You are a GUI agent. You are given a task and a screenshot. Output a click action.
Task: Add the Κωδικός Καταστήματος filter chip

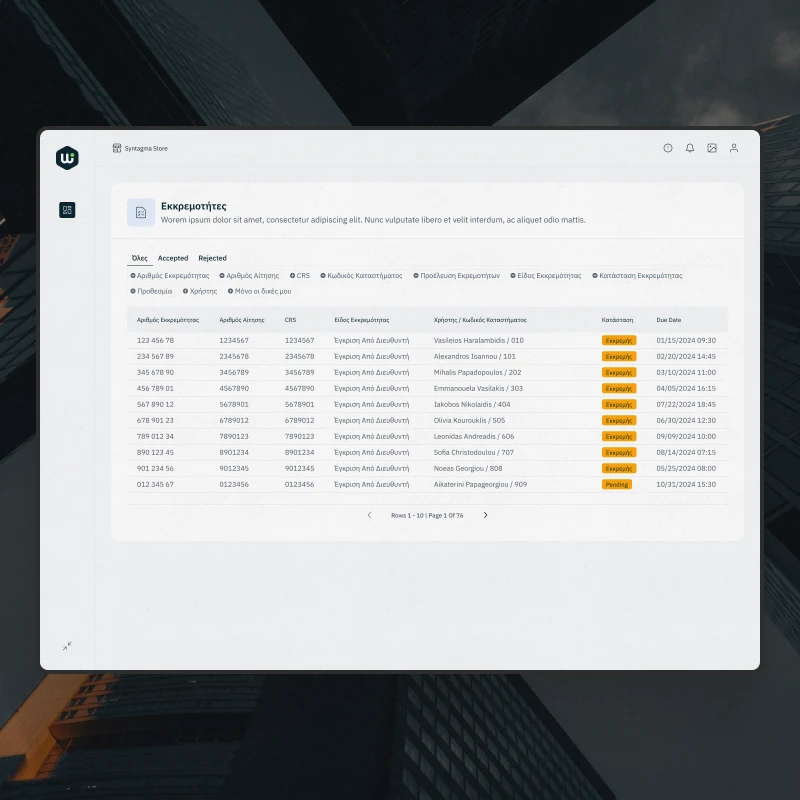click(x=361, y=276)
